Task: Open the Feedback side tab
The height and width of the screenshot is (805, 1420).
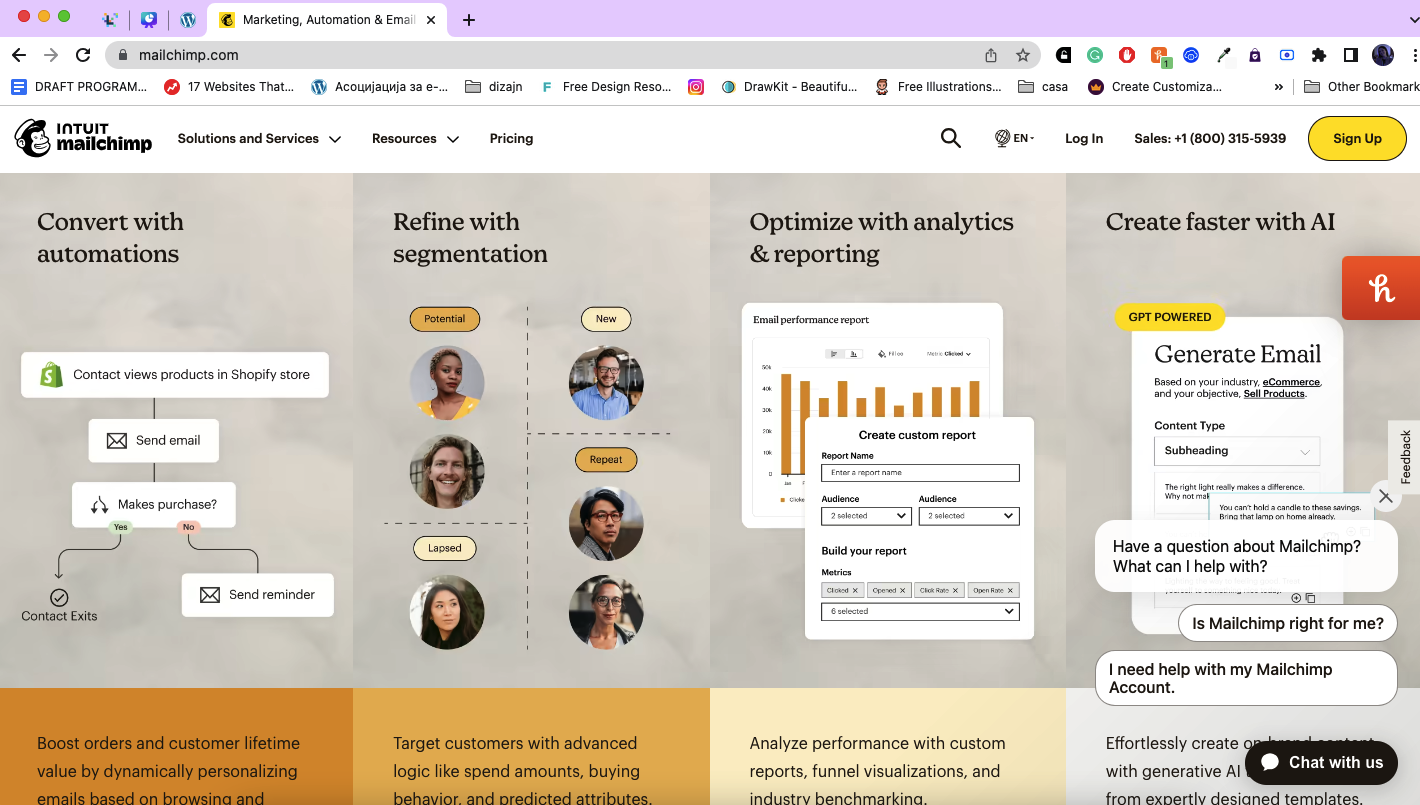Action: coord(1405,457)
